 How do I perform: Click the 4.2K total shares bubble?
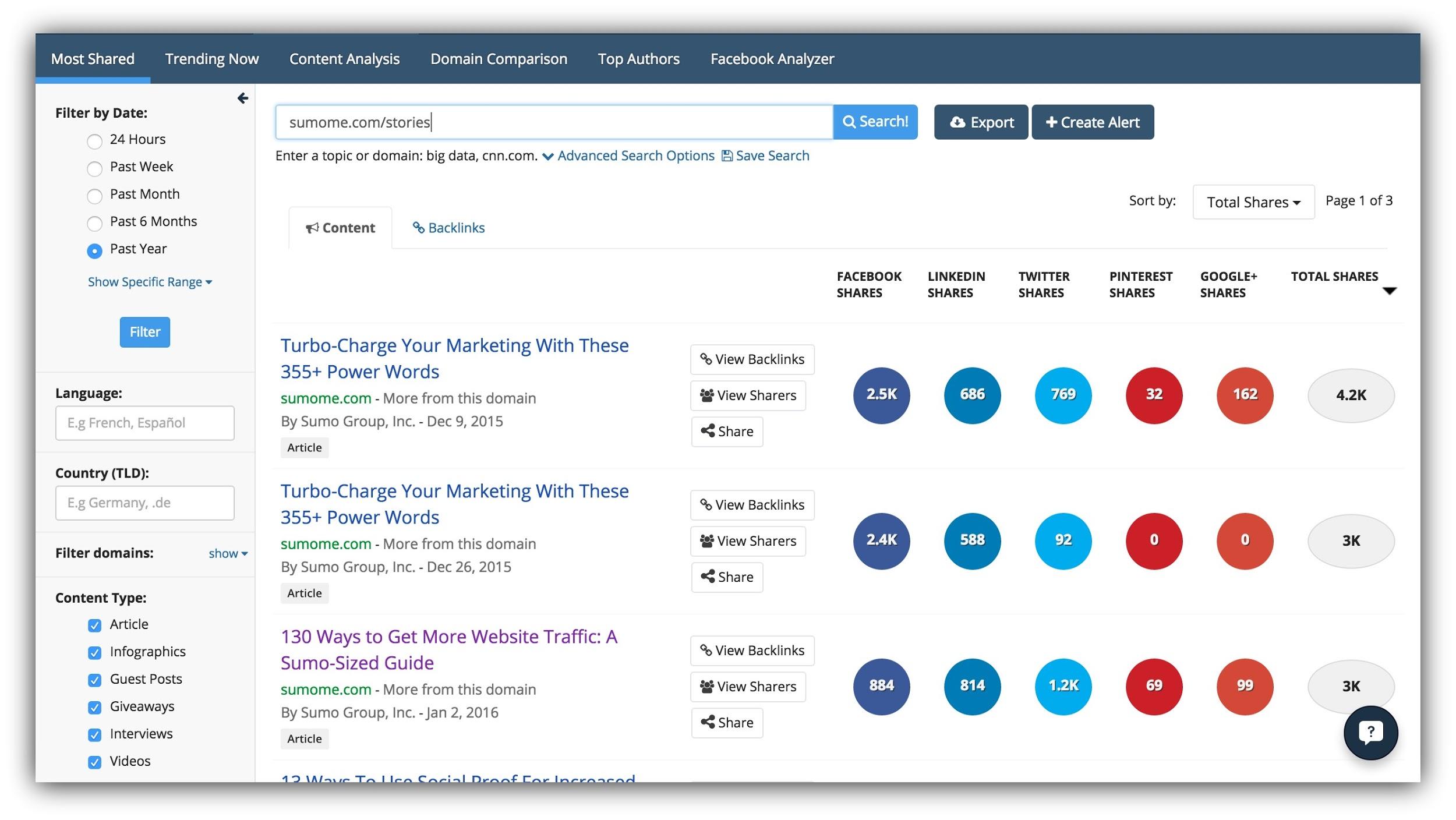click(1351, 395)
